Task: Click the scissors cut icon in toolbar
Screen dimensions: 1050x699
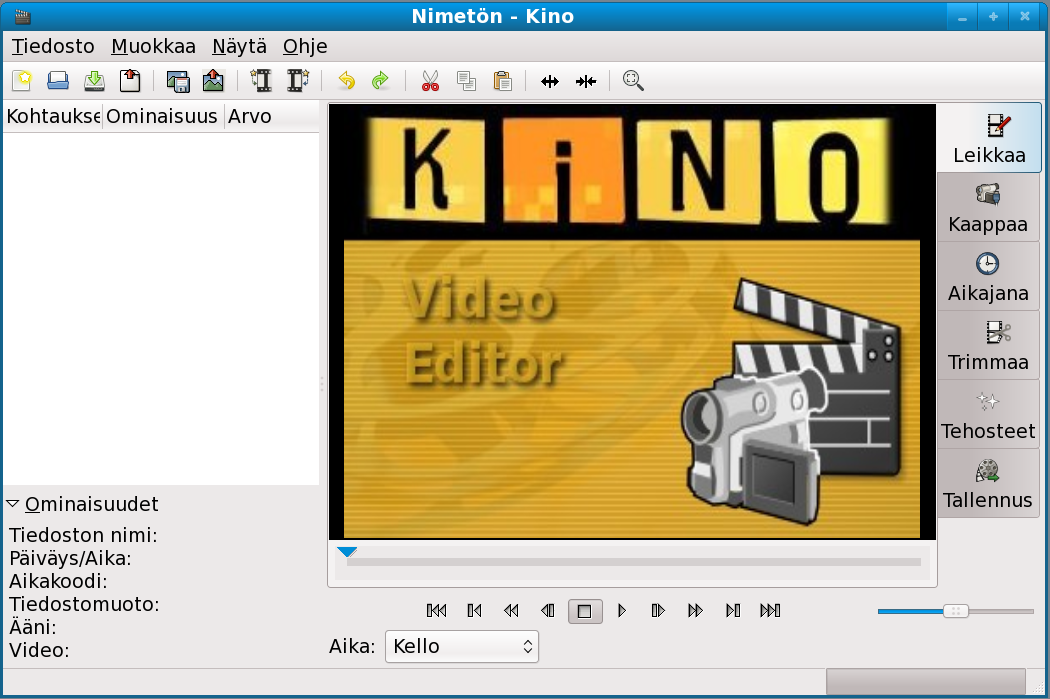Action: pyautogui.click(x=430, y=81)
